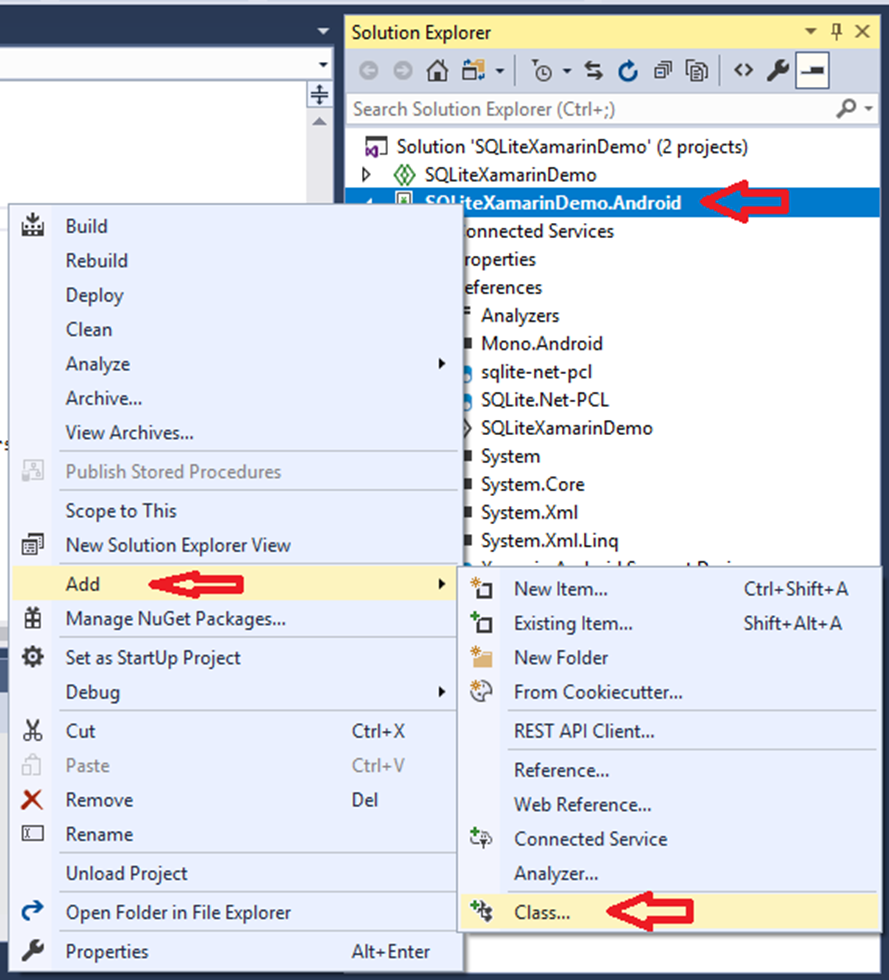Choose Cut from context menu
889x980 pixels.
pyautogui.click(x=234, y=731)
